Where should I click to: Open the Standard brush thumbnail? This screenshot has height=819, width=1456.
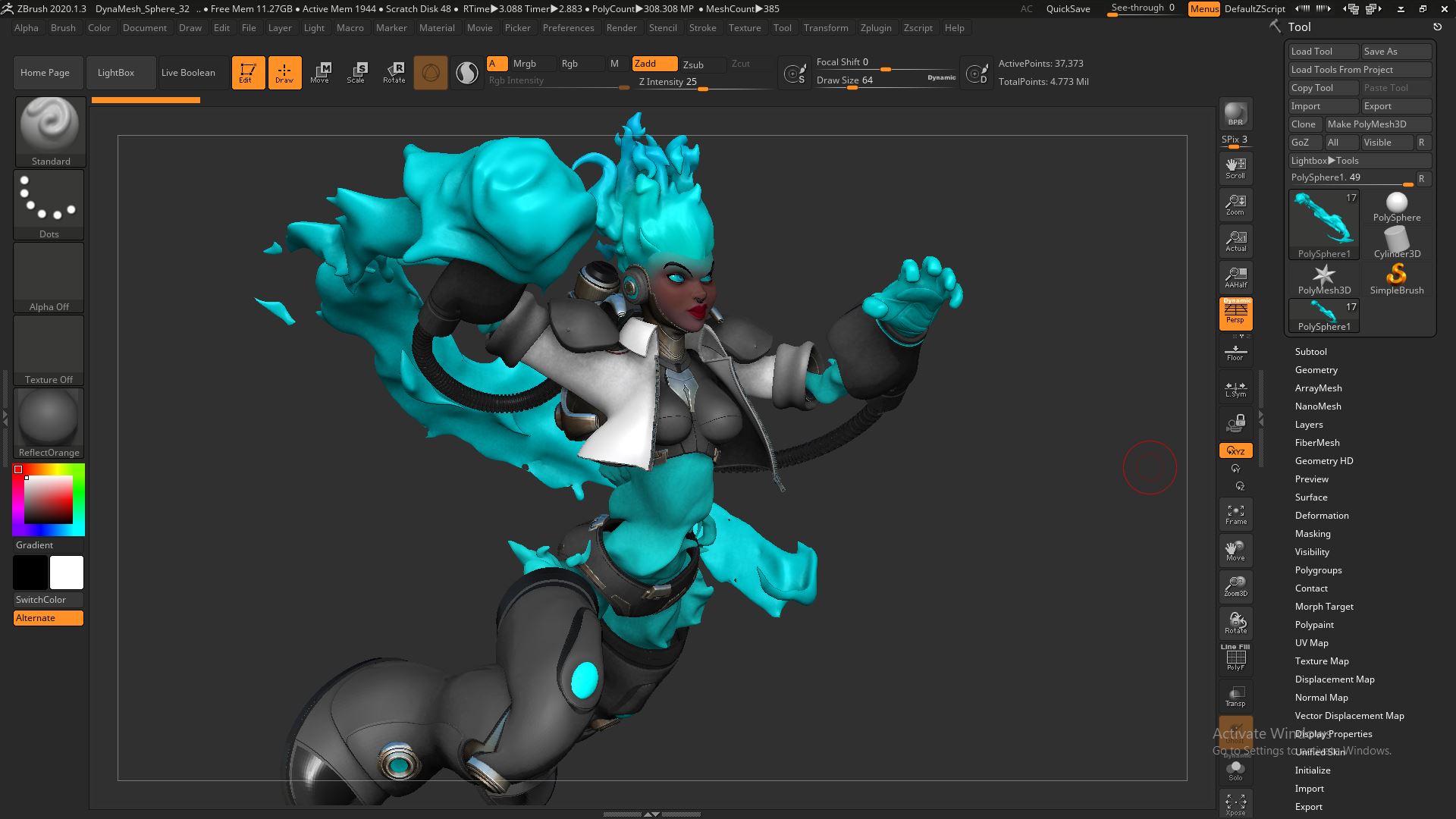pyautogui.click(x=50, y=131)
